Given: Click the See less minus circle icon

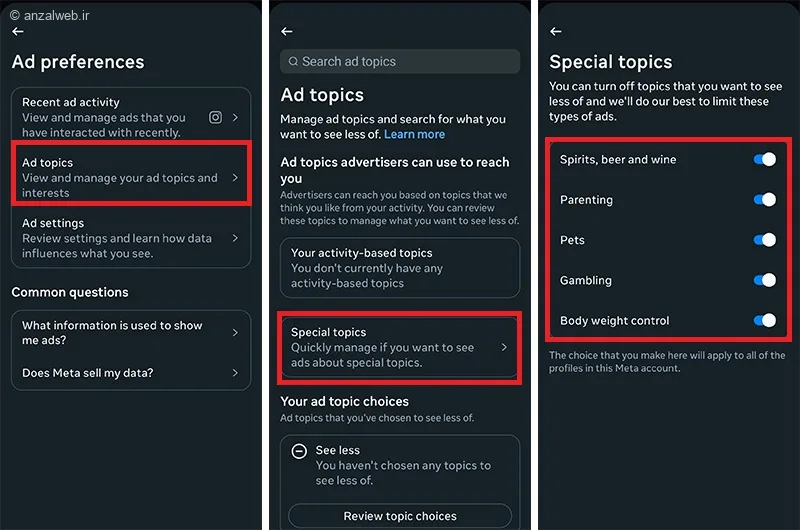Looking at the screenshot, I should 299,451.
